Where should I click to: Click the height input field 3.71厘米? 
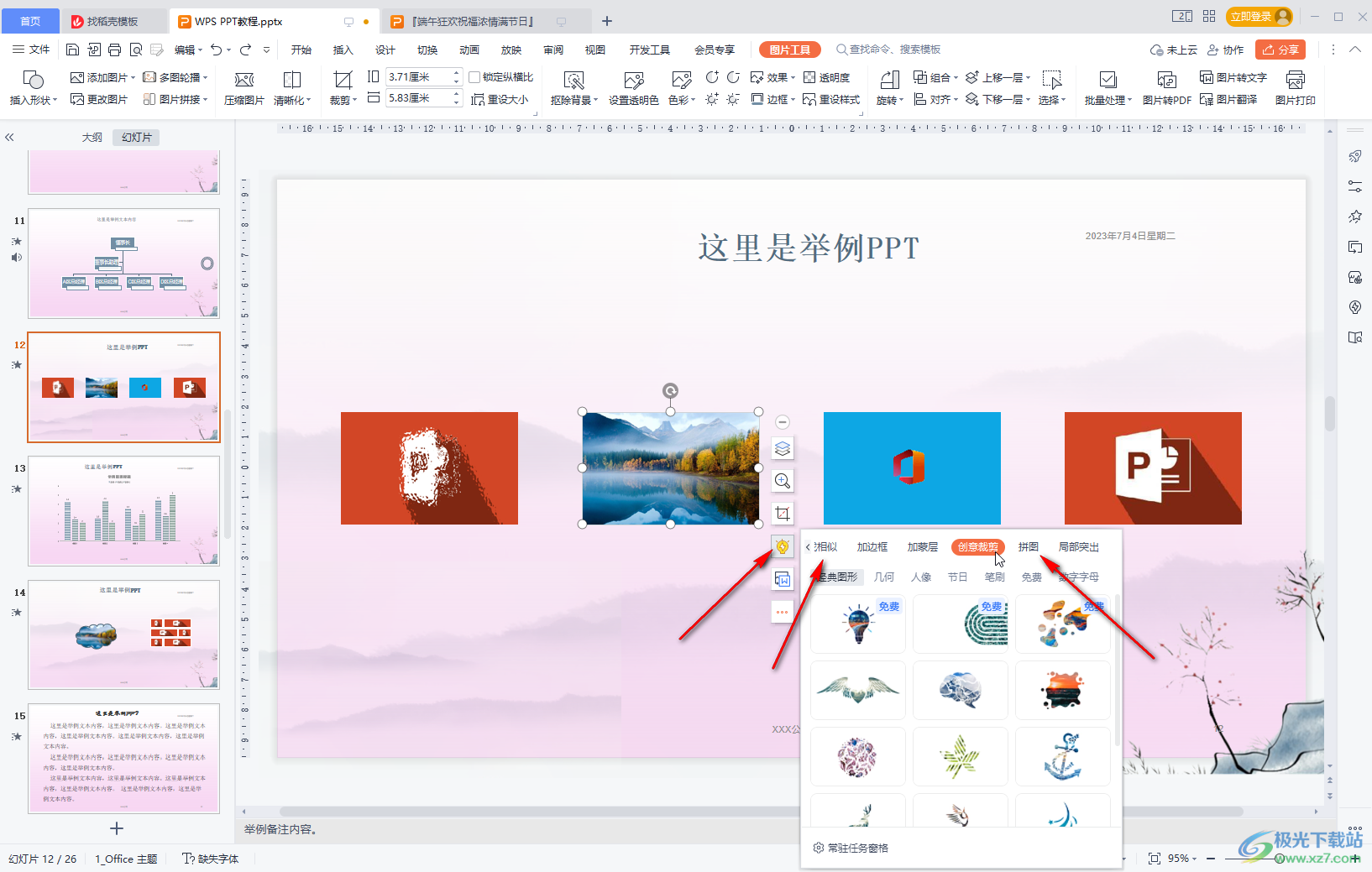tap(419, 77)
